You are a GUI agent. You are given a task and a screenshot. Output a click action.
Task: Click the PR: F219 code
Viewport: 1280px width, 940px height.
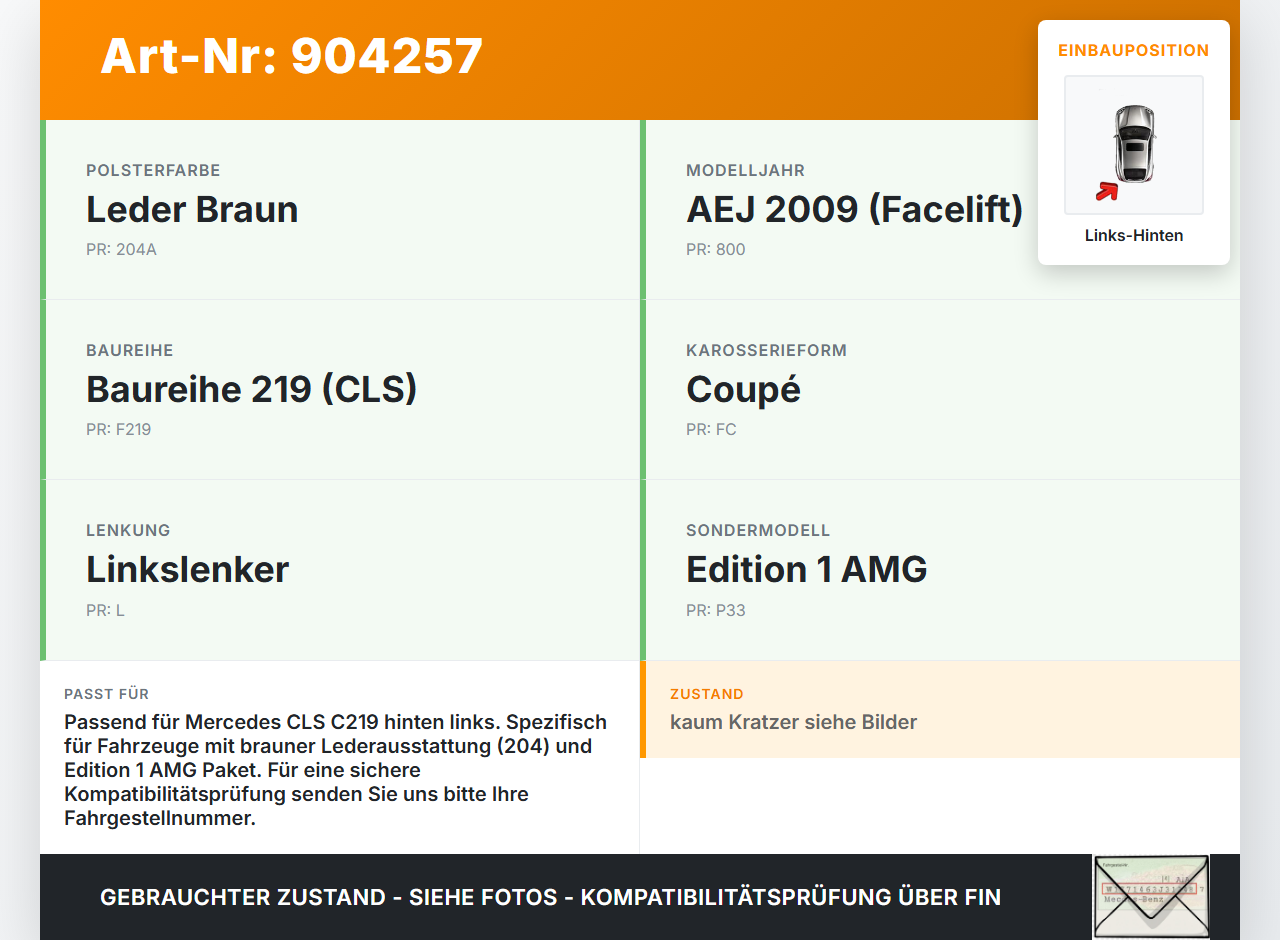tap(119, 430)
